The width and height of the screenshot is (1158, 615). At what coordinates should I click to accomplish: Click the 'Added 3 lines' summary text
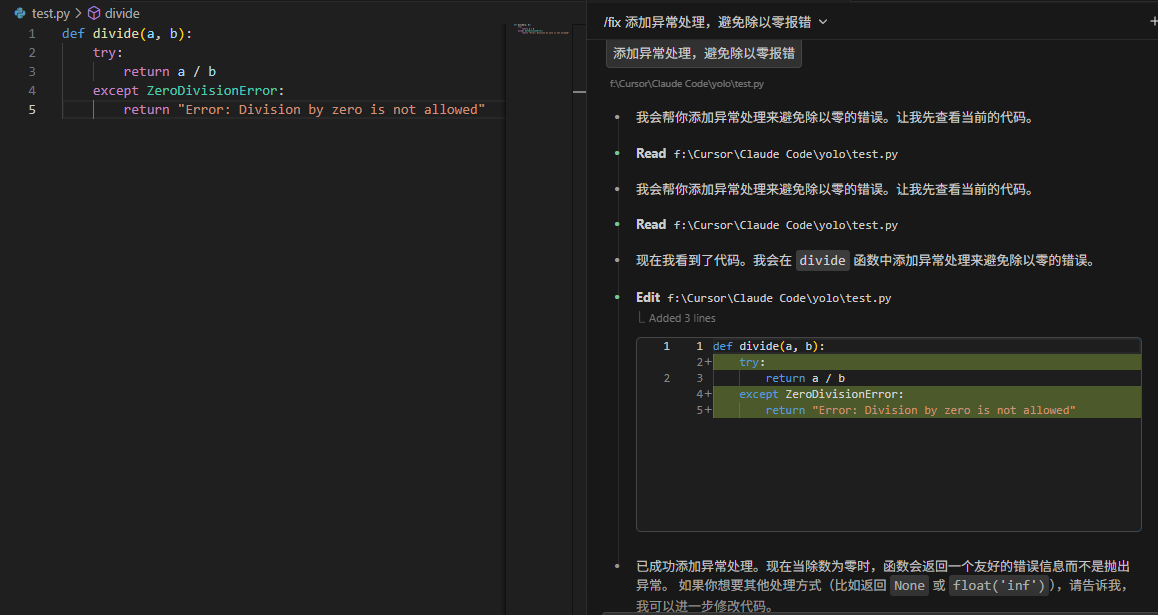682,318
